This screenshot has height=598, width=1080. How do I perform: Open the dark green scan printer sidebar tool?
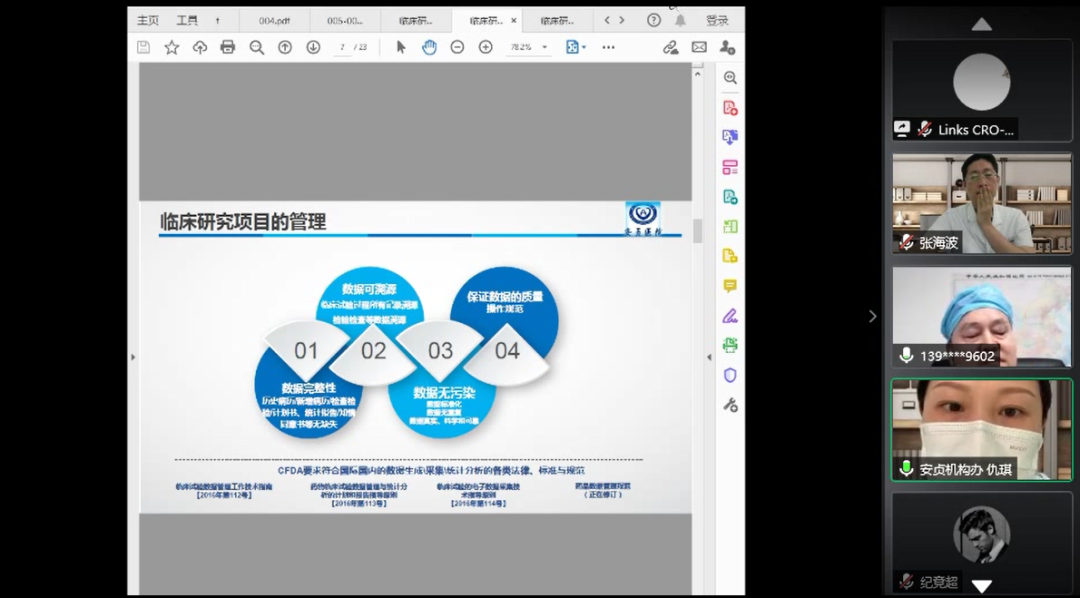pyautogui.click(x=730, y=345)
